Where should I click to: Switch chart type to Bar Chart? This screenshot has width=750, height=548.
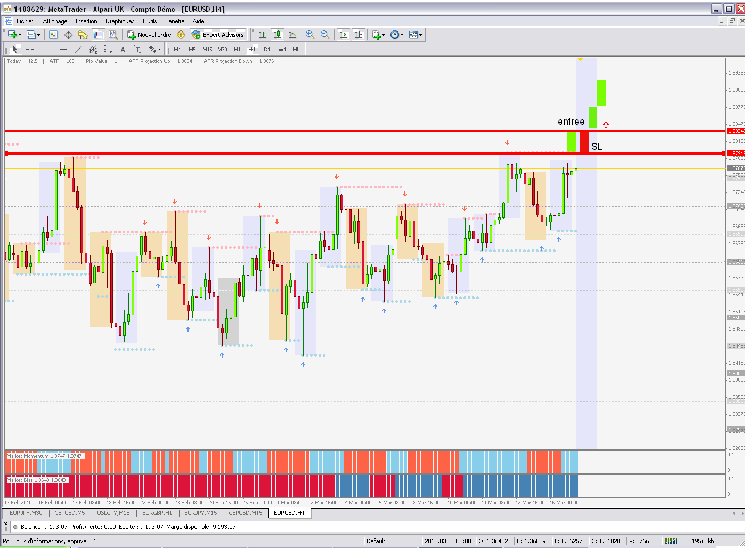[262, 34]
